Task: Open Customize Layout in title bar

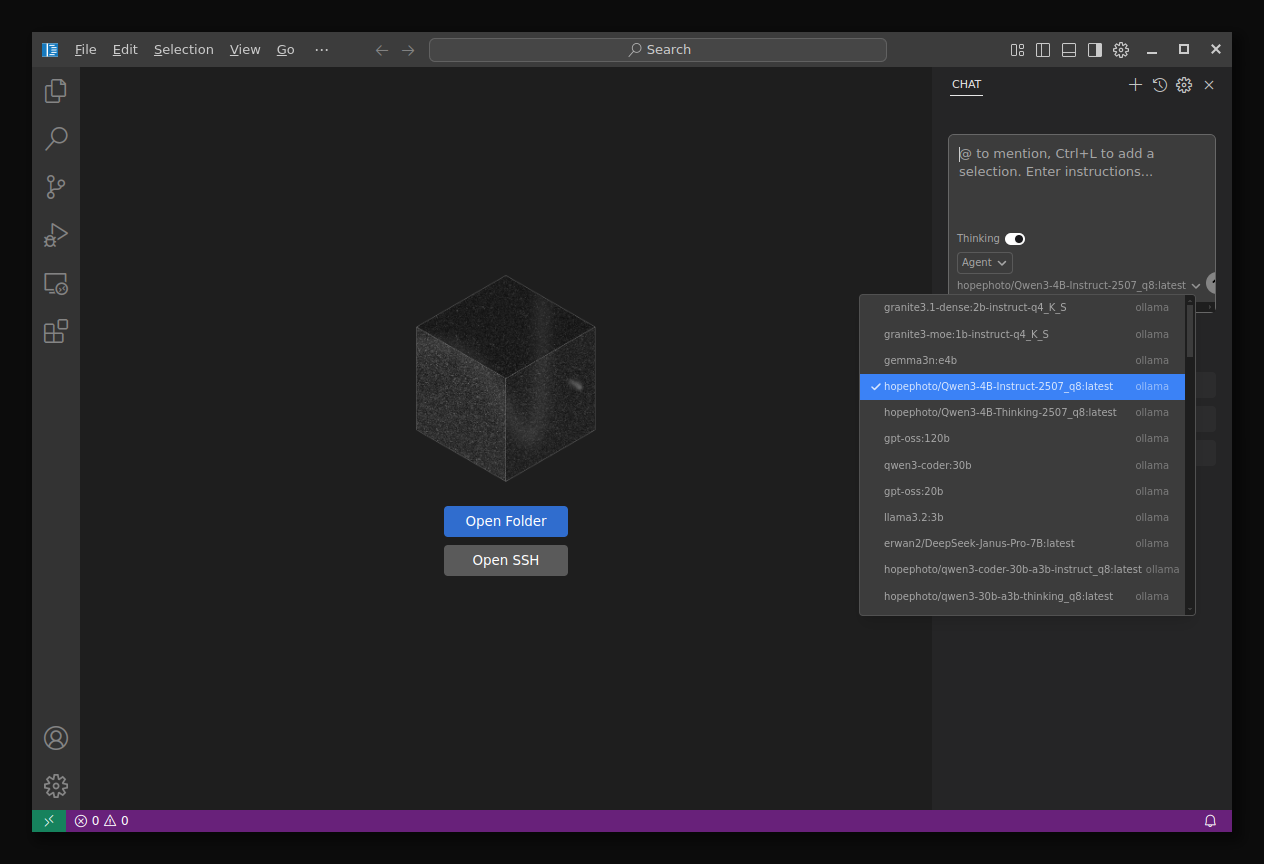Action: (x=1017, y=50)
